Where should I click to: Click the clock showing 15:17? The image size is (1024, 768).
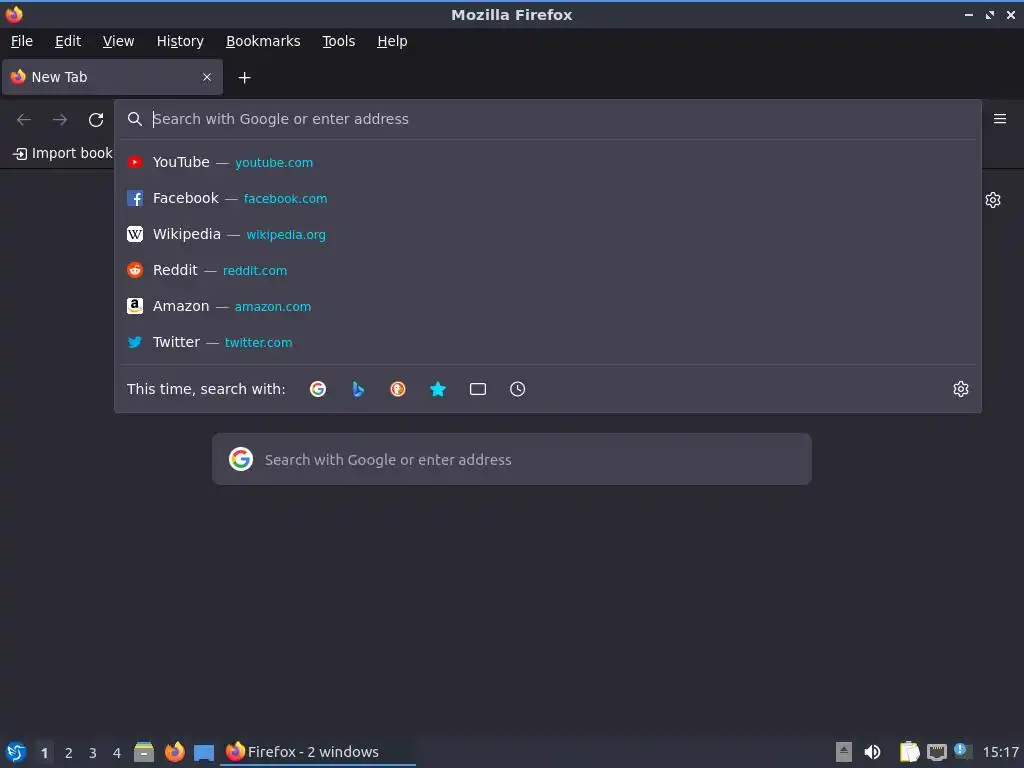[x=1001, y=752]
